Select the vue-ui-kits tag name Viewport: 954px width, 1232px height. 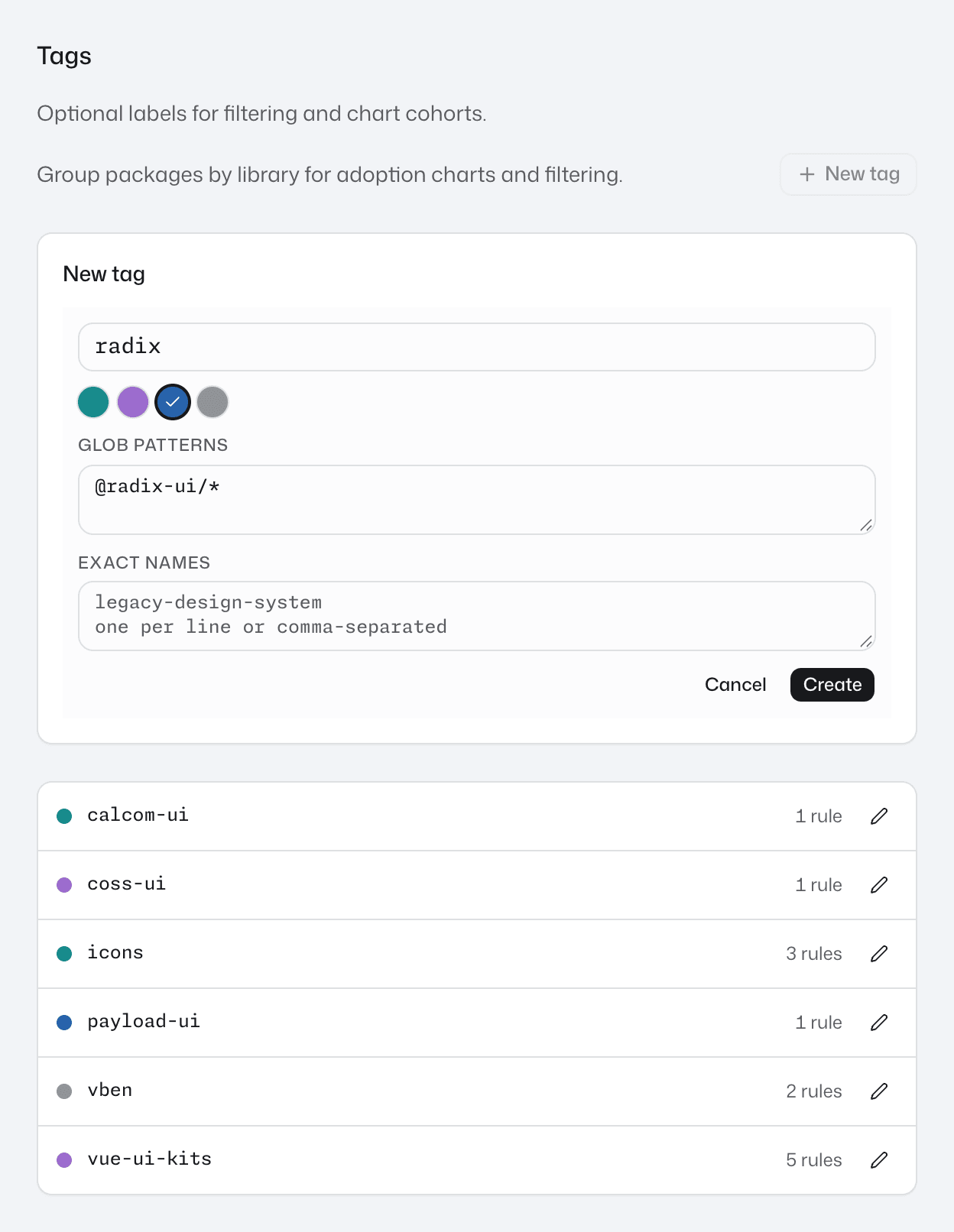[x=149, y=1159]
